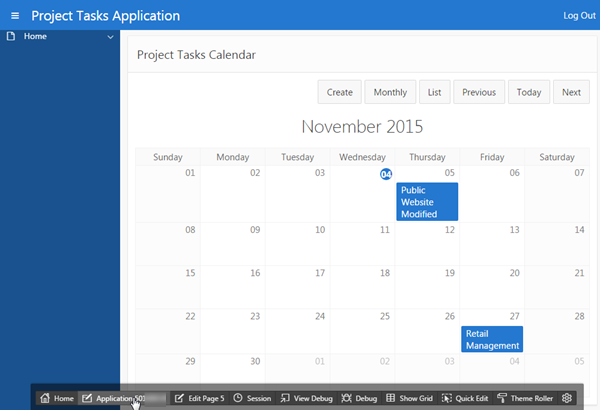Activate the Quick Edit icon
The width and height of the screenshot is (600, 410).
click(447, 398)
